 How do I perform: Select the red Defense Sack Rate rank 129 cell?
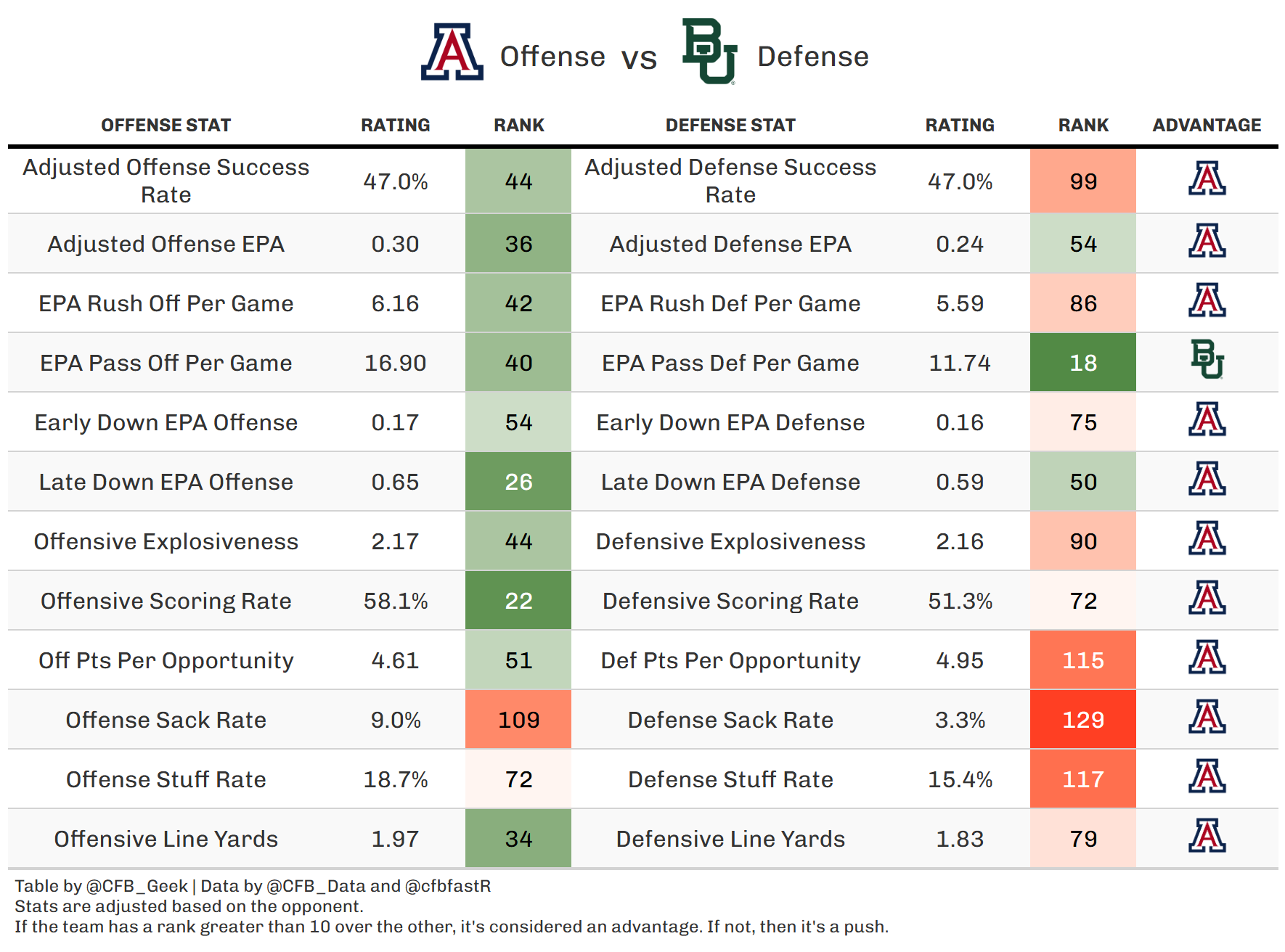(1082, 720)
